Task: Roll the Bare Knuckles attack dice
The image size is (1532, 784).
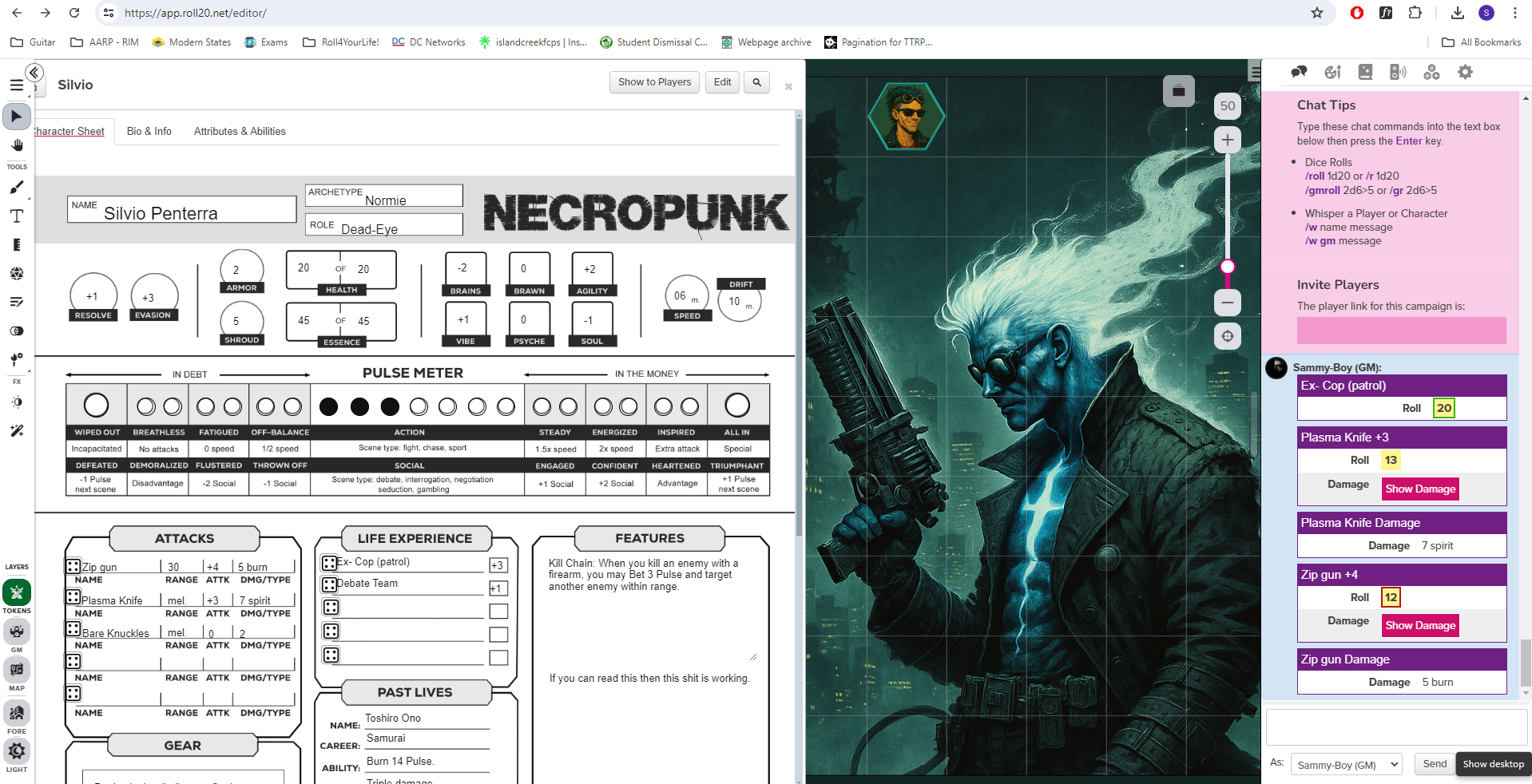Action: pos(73,628)
